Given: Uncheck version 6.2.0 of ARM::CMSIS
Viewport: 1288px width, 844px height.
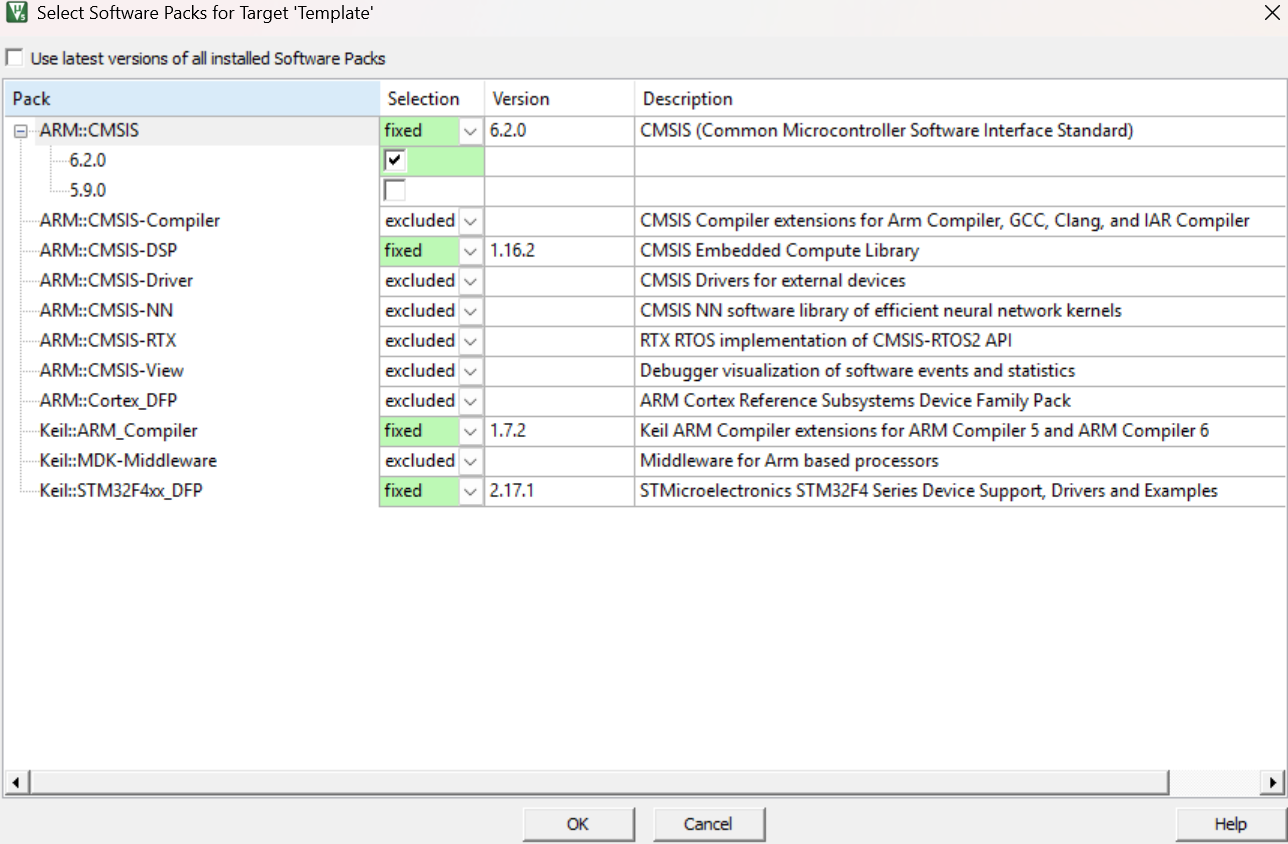Looking at the screenshot, I should 393,160.
